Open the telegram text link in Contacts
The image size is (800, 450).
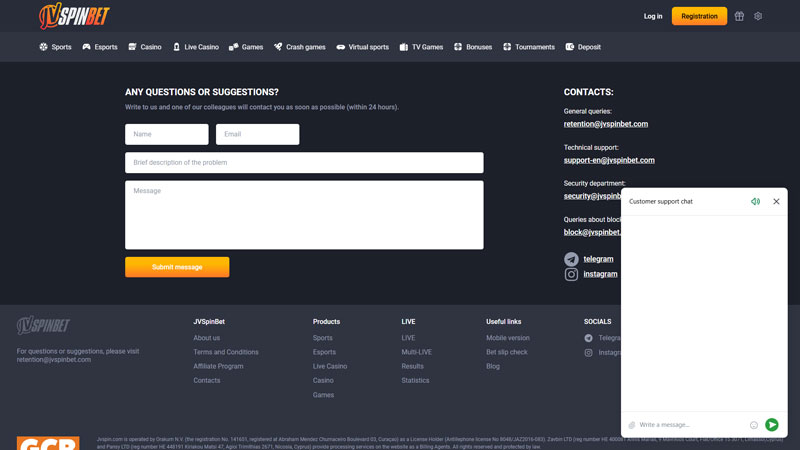(x=598, y=259)
